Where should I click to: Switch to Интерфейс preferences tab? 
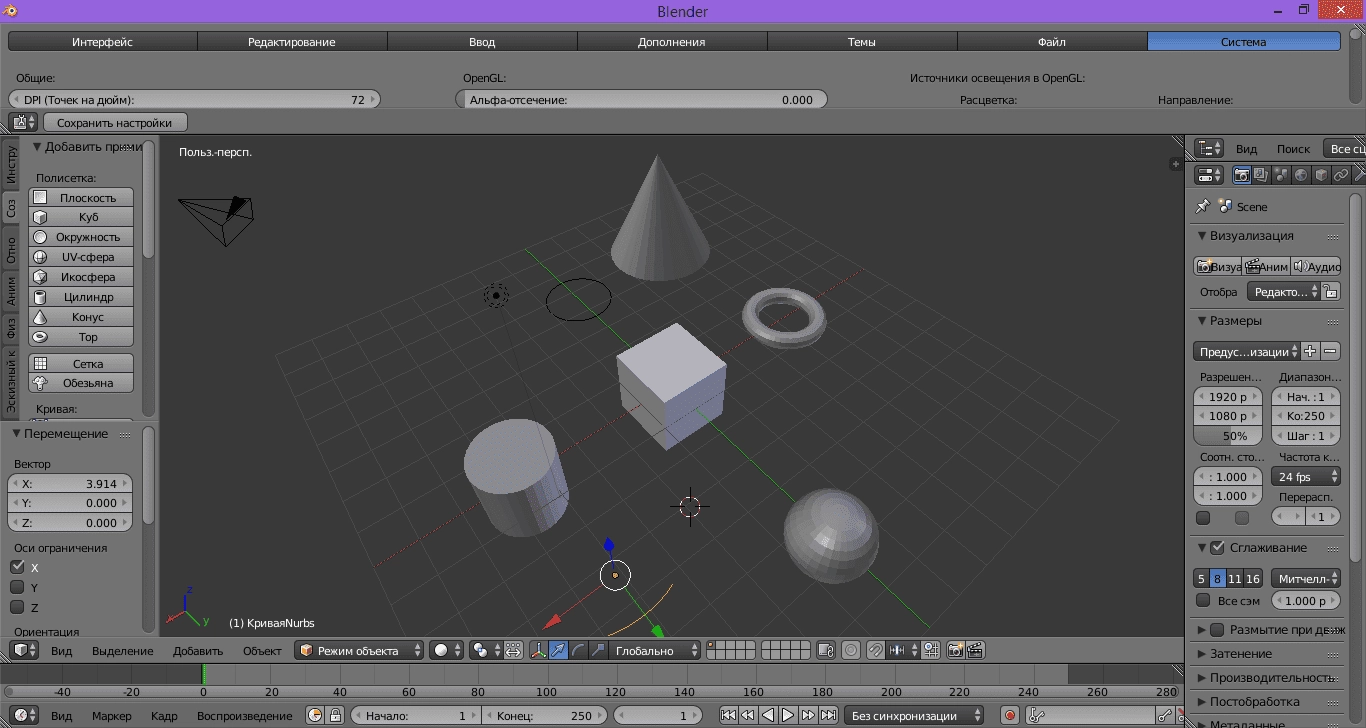tap(102, 42)
